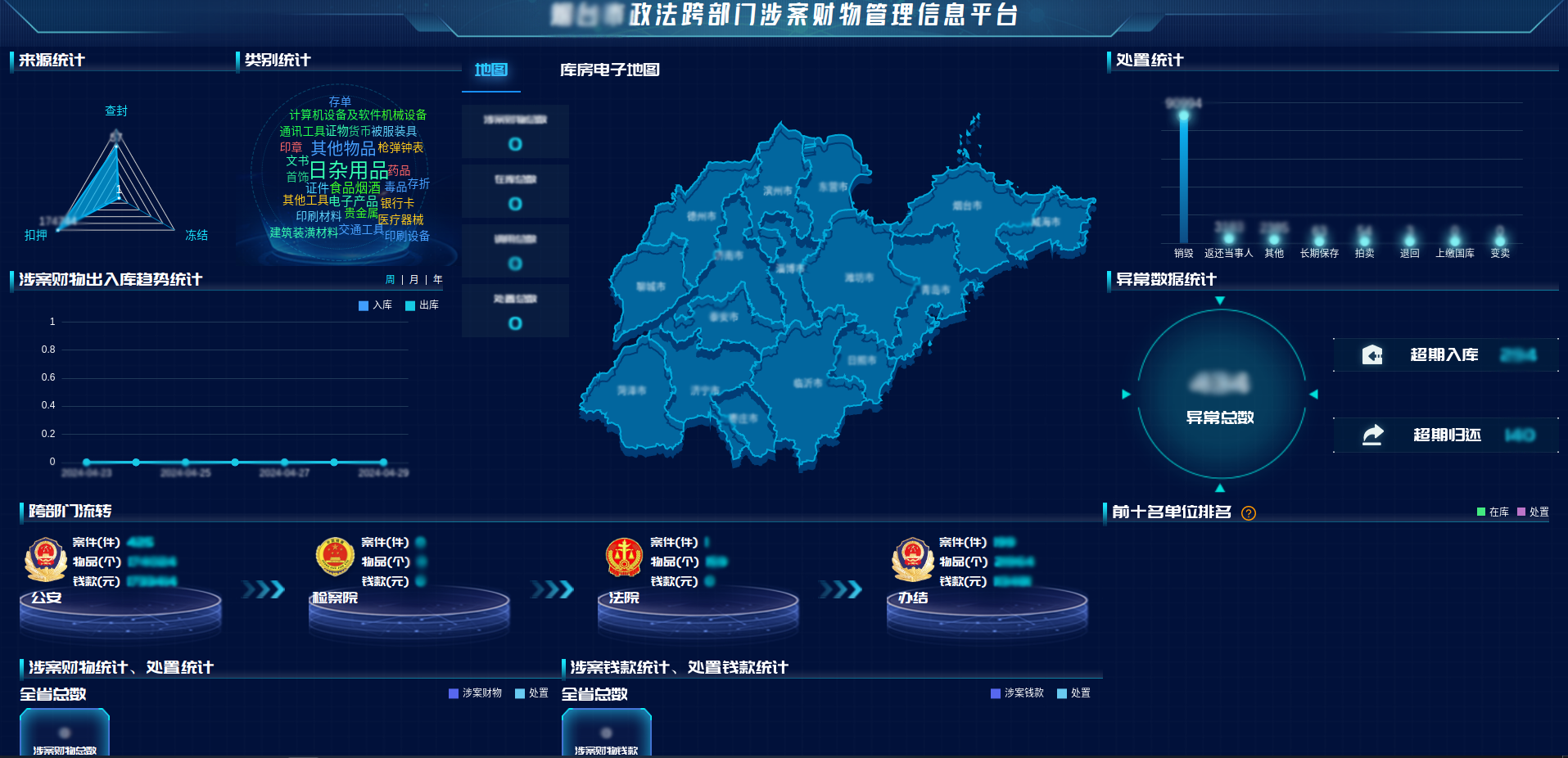Open help icon beside 前十名单位排名
This screenshot has width=1568, height=758.
1248,513
